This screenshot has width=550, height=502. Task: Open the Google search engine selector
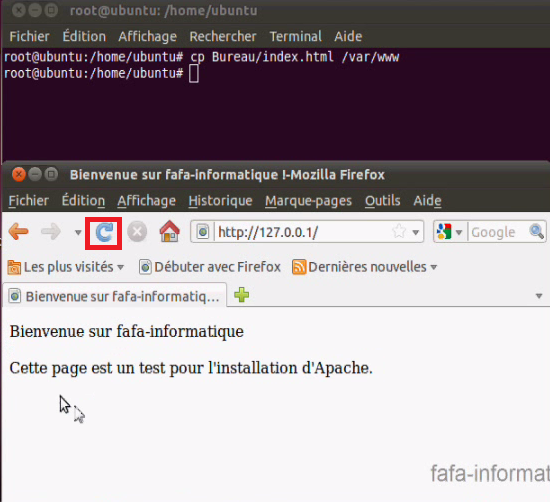tap(449, 232)
